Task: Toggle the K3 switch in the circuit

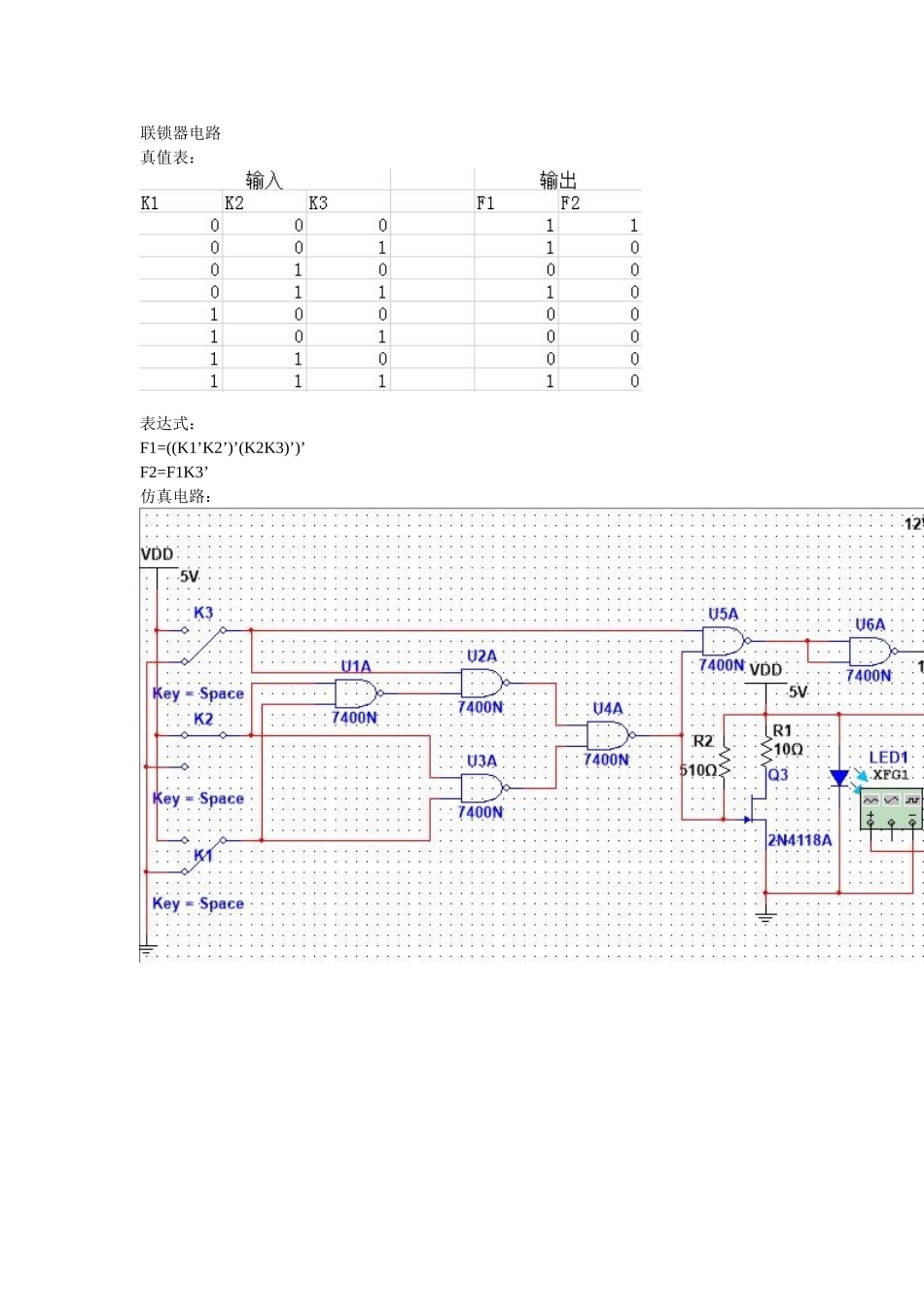Action: tap(204, 645)
